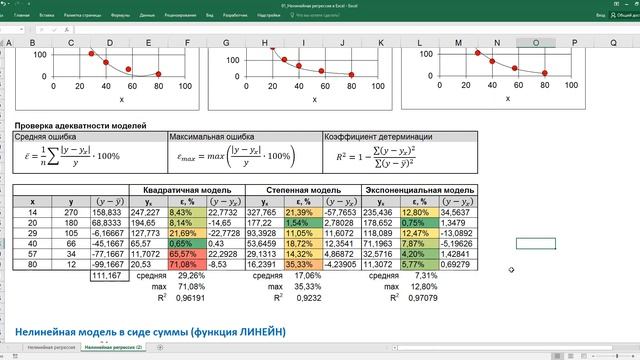Adjust the zoom slider handle
Image resolution: width=640 pixels, height=360 pixels.
click(617, 356)
